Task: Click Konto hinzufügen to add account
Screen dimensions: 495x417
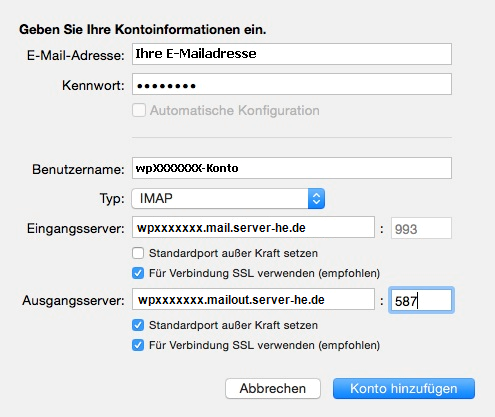Action: [404, 388]
